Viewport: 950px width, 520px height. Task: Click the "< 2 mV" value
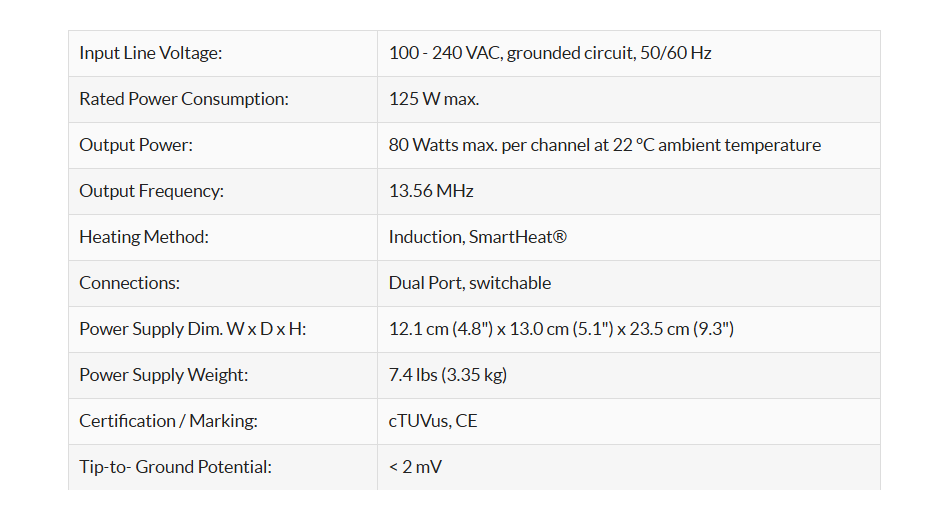point(415,467)
